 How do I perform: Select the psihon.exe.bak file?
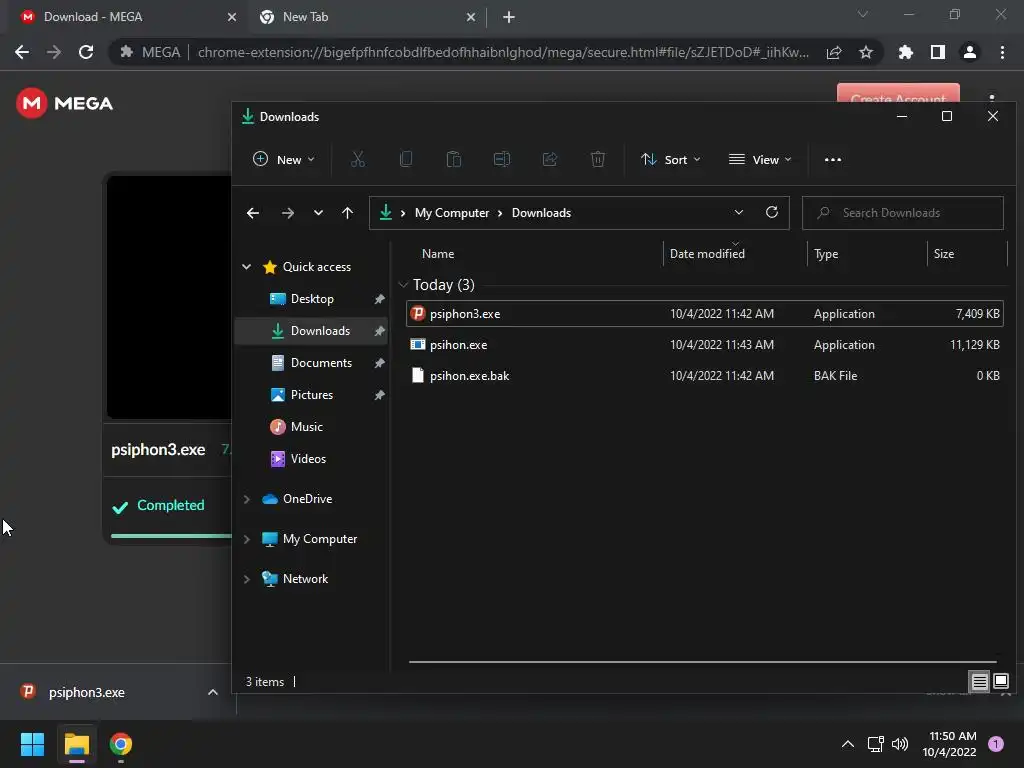[x=705, y=376]
